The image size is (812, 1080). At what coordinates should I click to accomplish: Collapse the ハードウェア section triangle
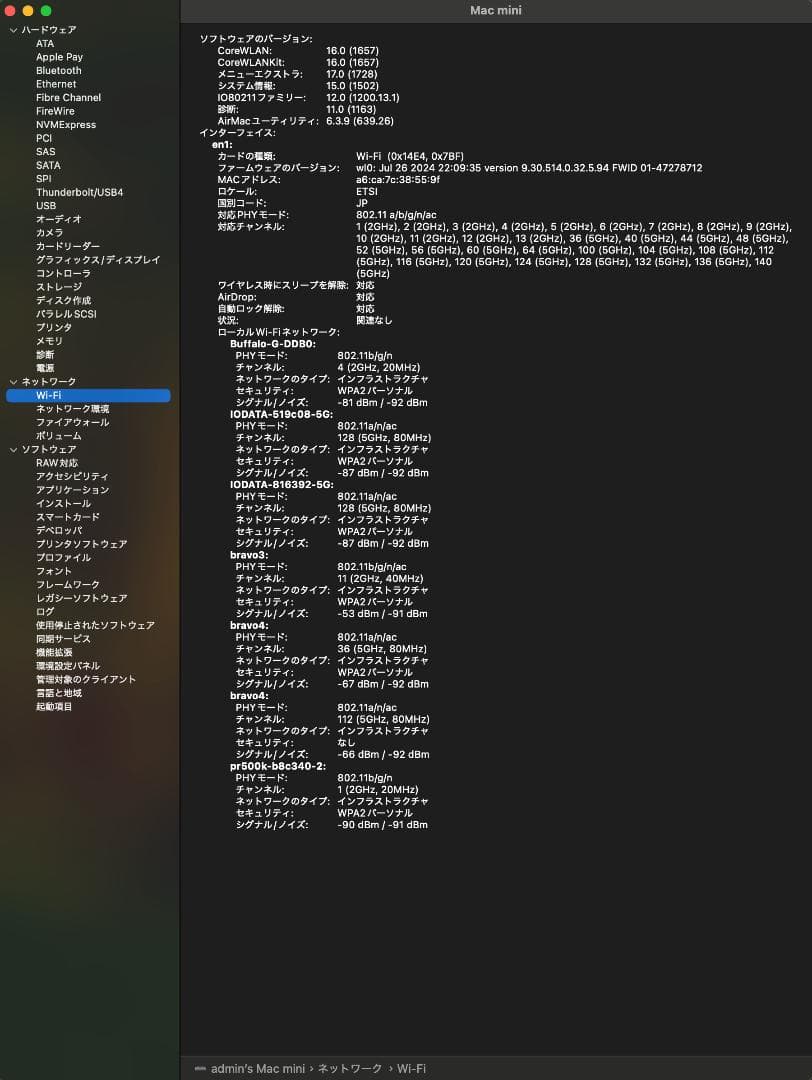click(x=13, y=30)
